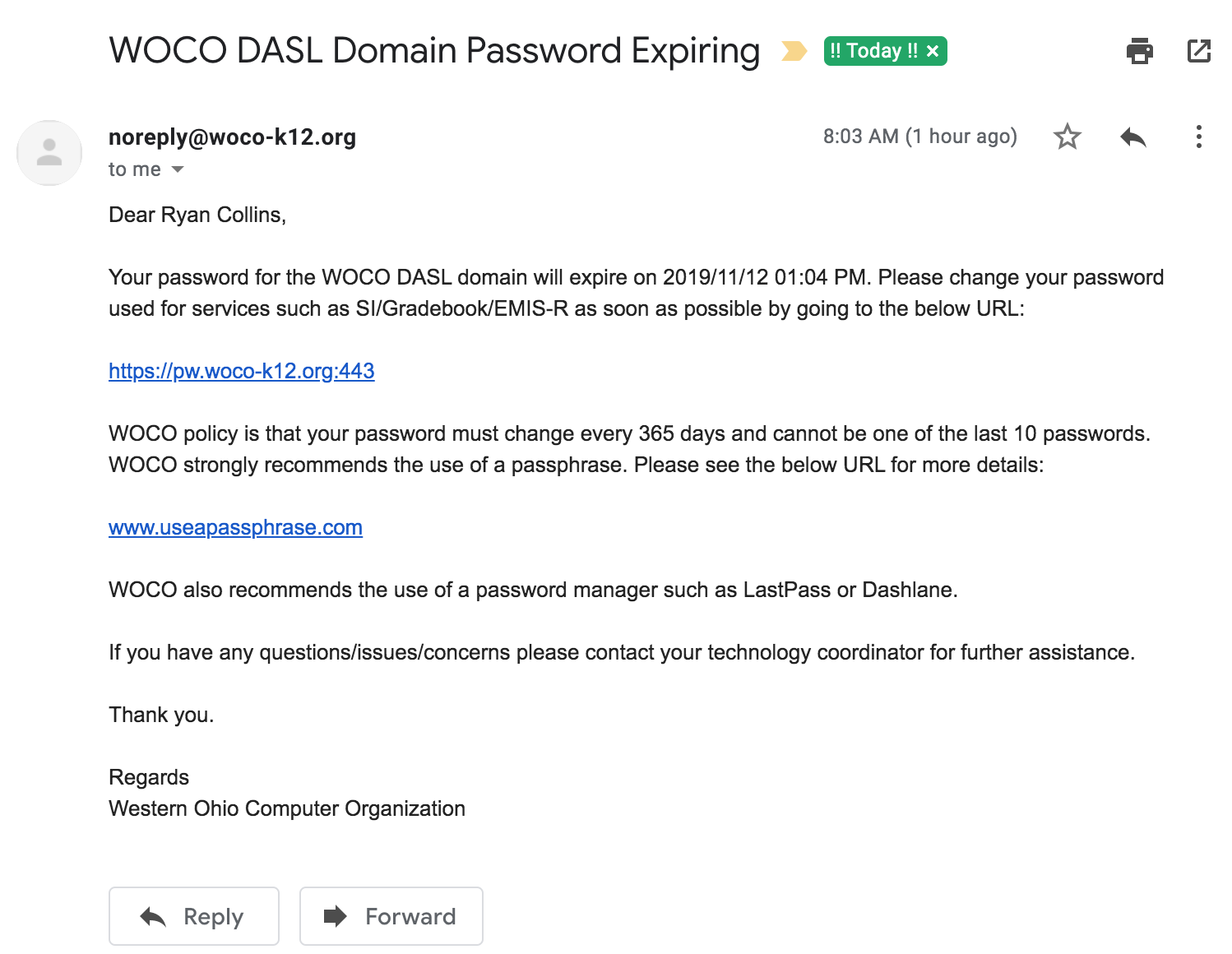The width and height of the screenshot is (1232, 954).
Task: Remove the '!! Today !!' label with its X
Action: coord(933,51)
